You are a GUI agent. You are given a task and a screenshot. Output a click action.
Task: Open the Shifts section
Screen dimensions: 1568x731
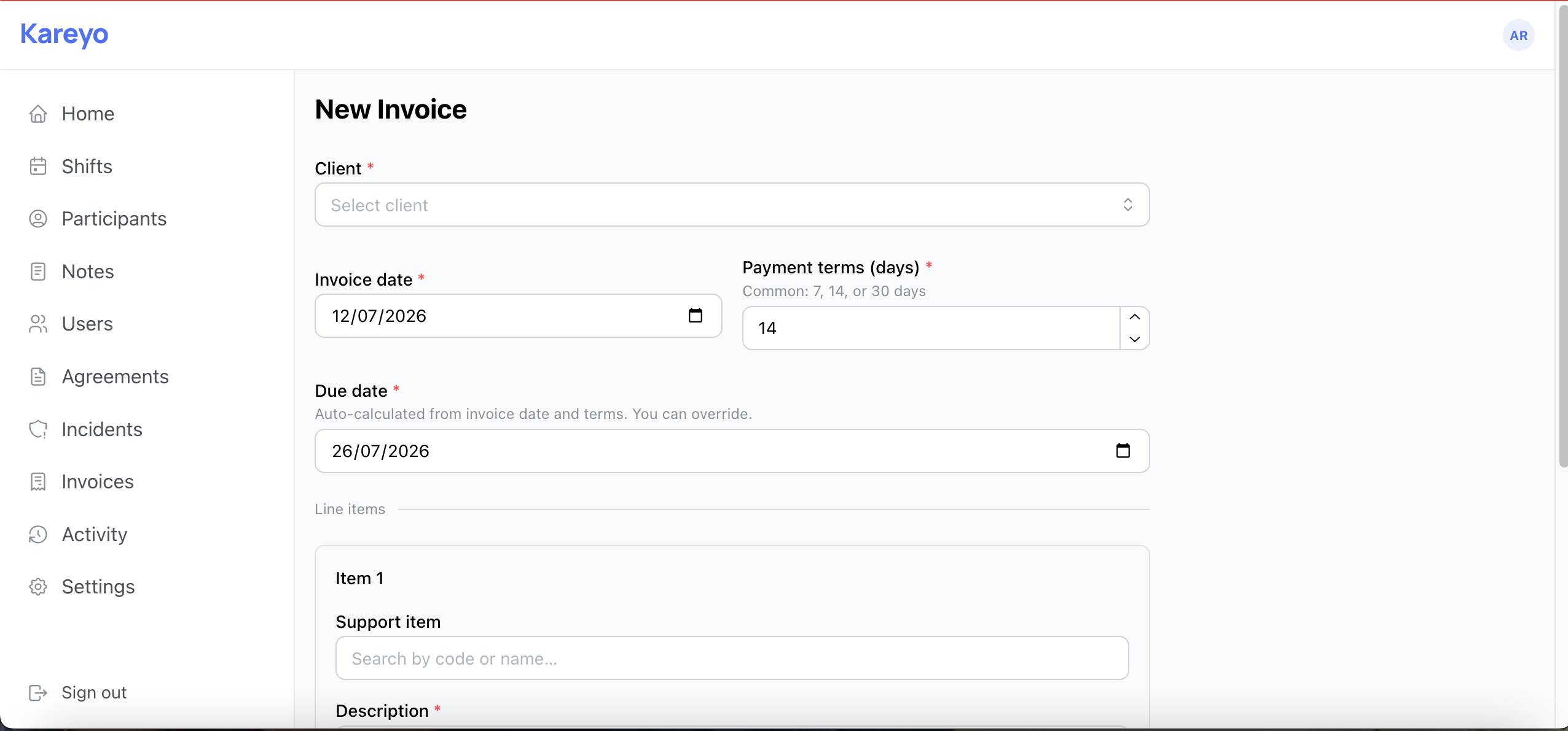[x=87, y=166]
